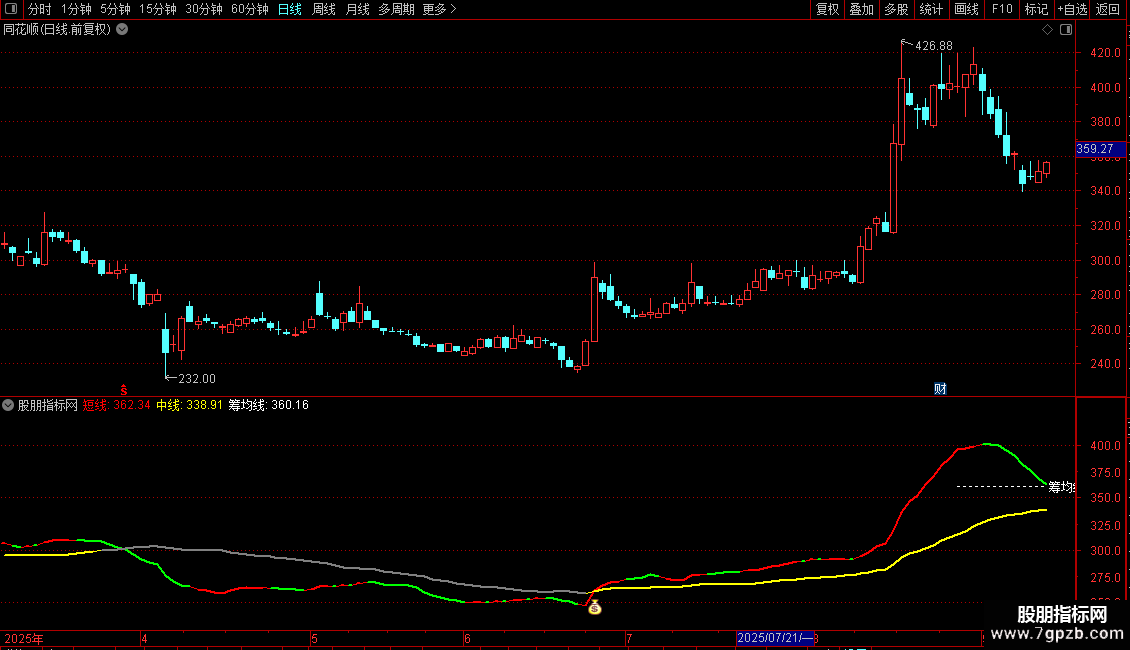
Task: Click the 2025/07/21 date marker on timeline
Action: pyautogui.click(x=775, y=638)
